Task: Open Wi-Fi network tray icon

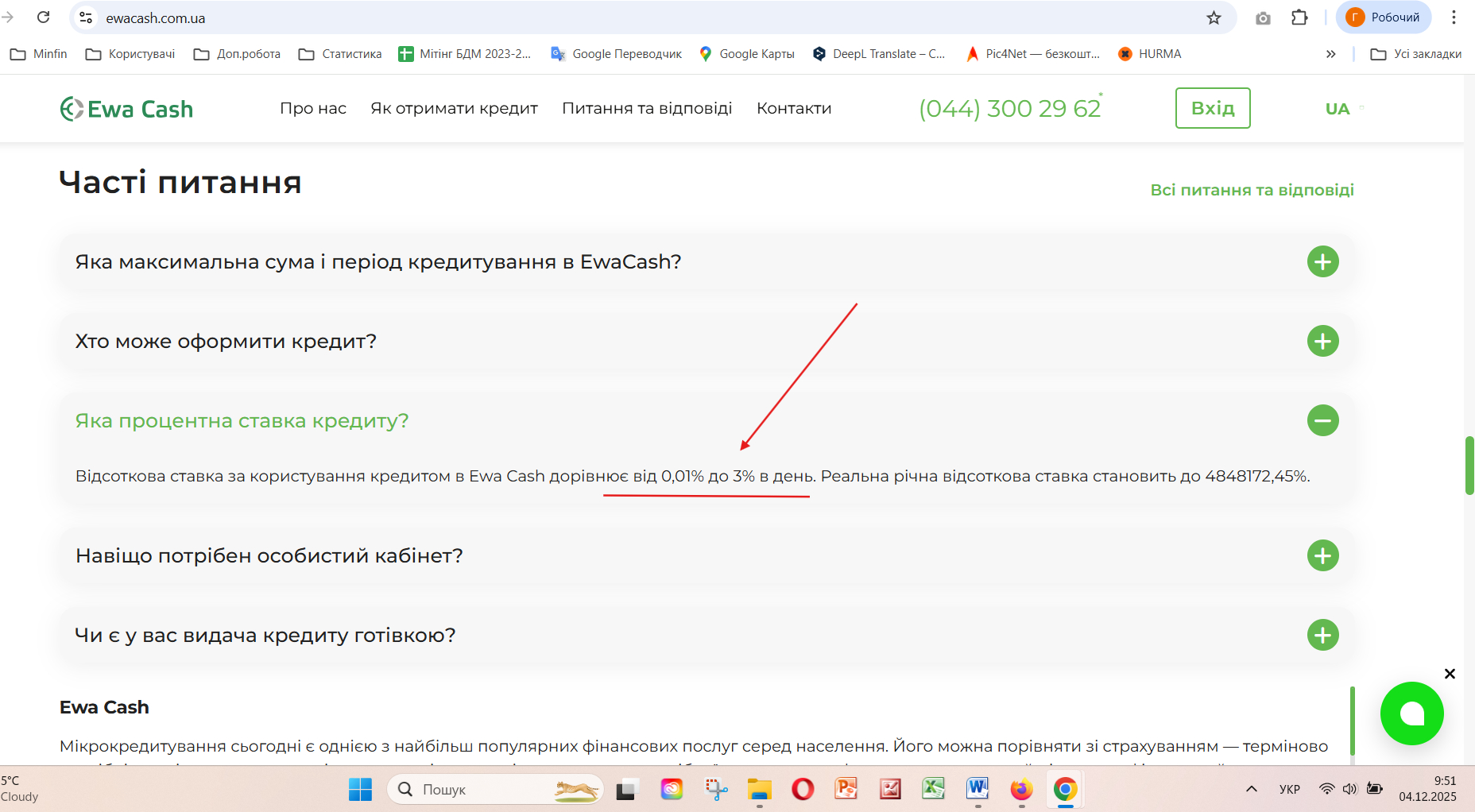Action: 1326,789
